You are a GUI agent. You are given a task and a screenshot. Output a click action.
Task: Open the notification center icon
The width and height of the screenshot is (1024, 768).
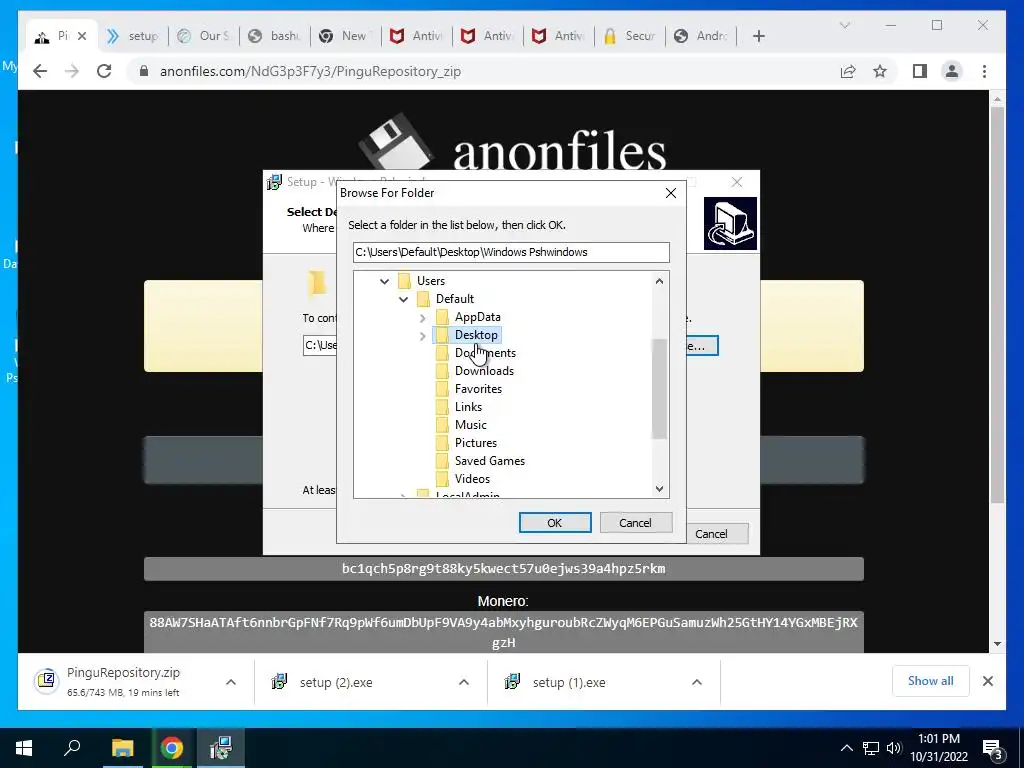[993, 749]
